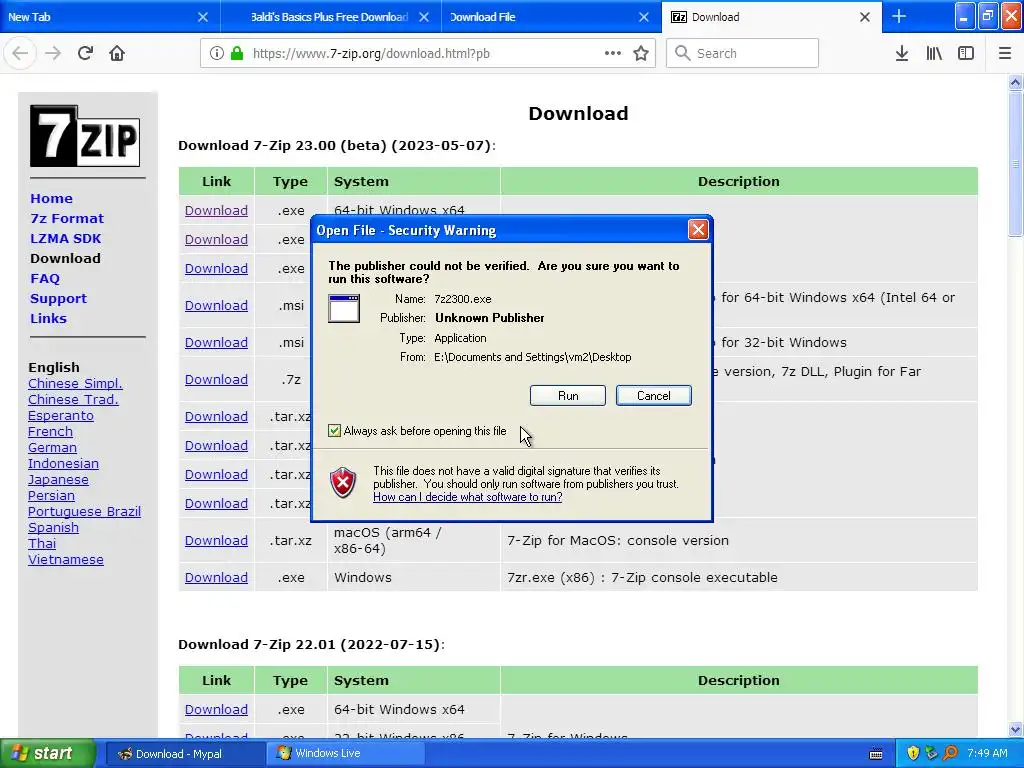Switch language to Esperanto

[61, 416]
